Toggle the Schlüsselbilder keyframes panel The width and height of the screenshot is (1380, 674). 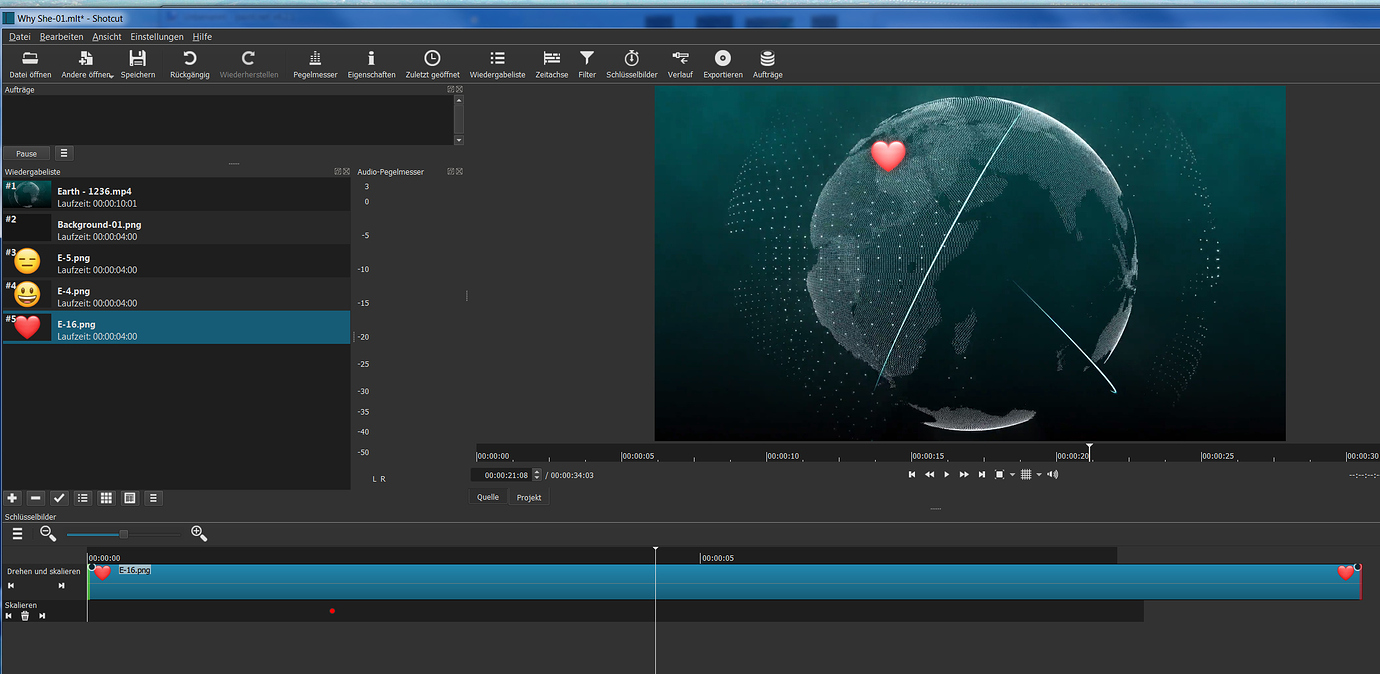632,65
